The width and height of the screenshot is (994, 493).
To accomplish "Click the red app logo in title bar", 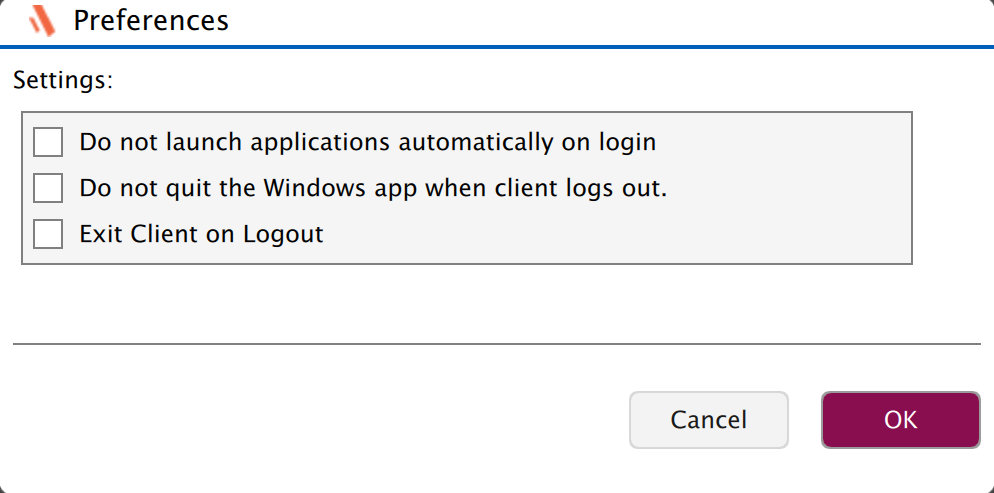I will click(41, 20).
